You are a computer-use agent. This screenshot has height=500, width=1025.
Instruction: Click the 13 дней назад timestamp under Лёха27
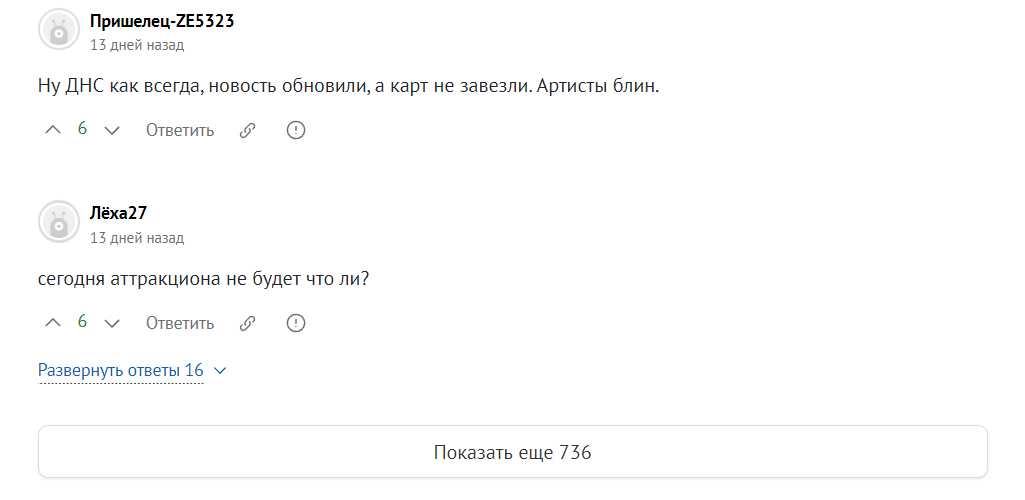(137, 238)
